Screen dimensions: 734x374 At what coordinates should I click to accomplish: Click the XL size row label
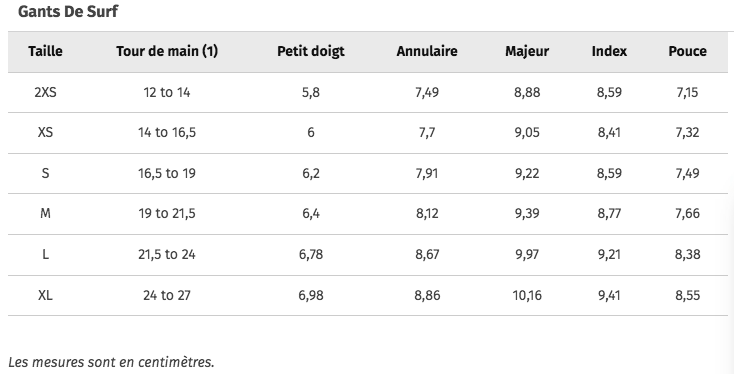[x=45, y=295]
